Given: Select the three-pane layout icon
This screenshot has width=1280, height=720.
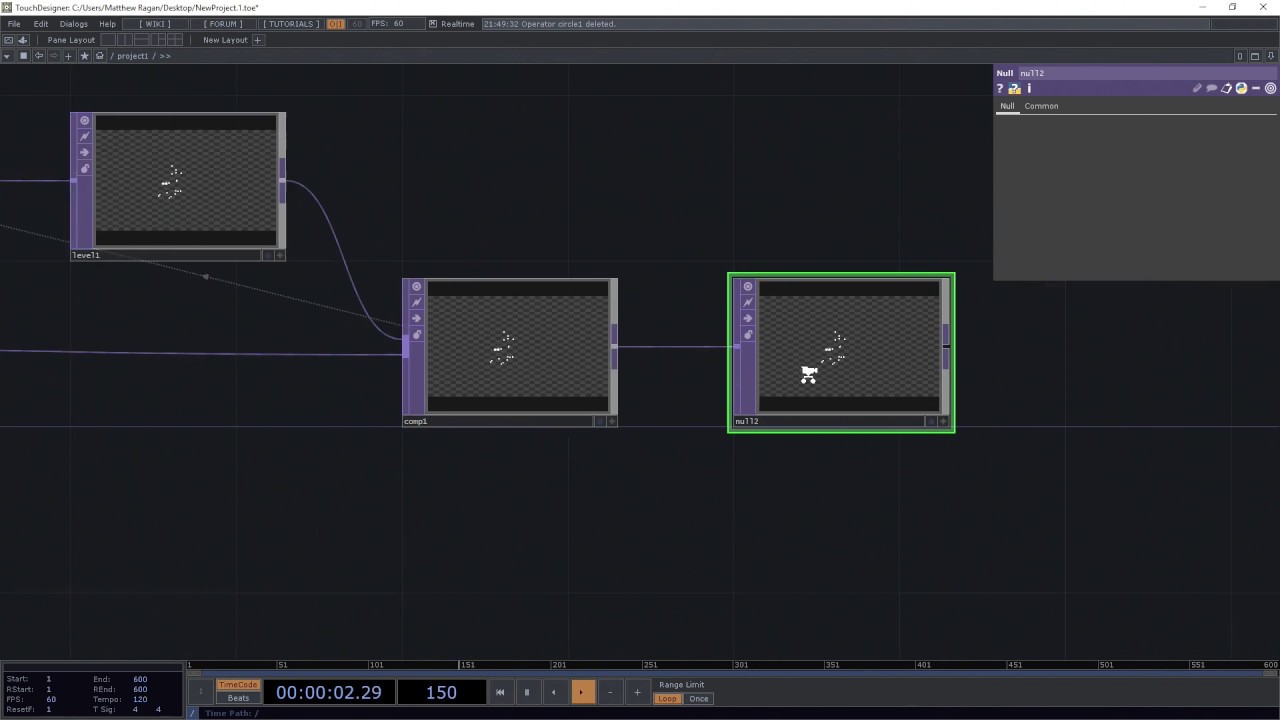Looking at the screenshot, I should coord(158,40).
